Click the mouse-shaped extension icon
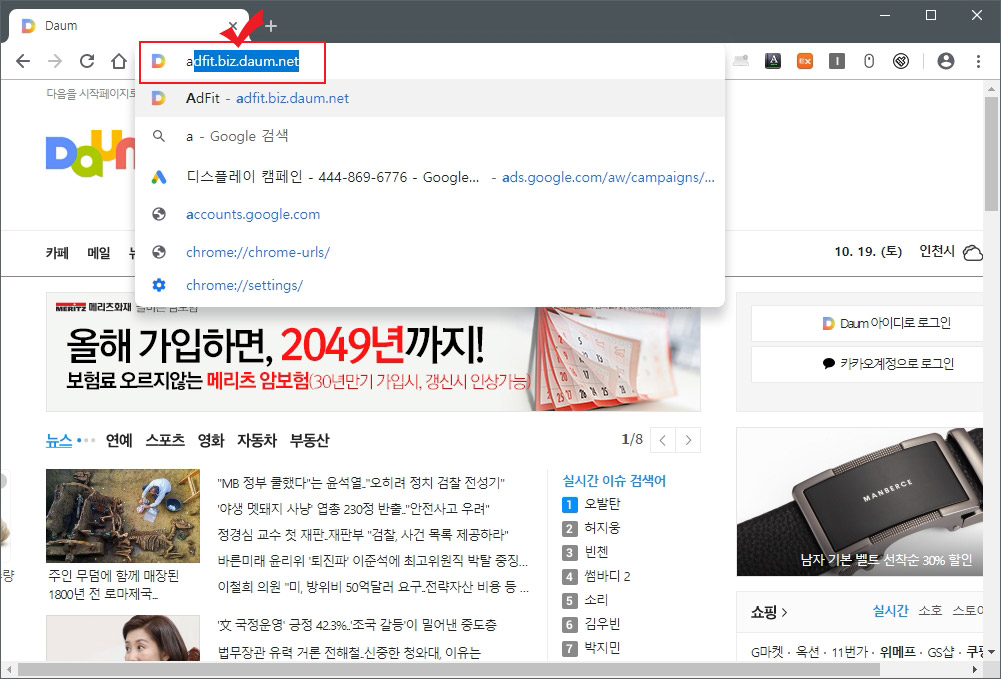Screen dimensions: 1001x679 click(x=869, y=61)
